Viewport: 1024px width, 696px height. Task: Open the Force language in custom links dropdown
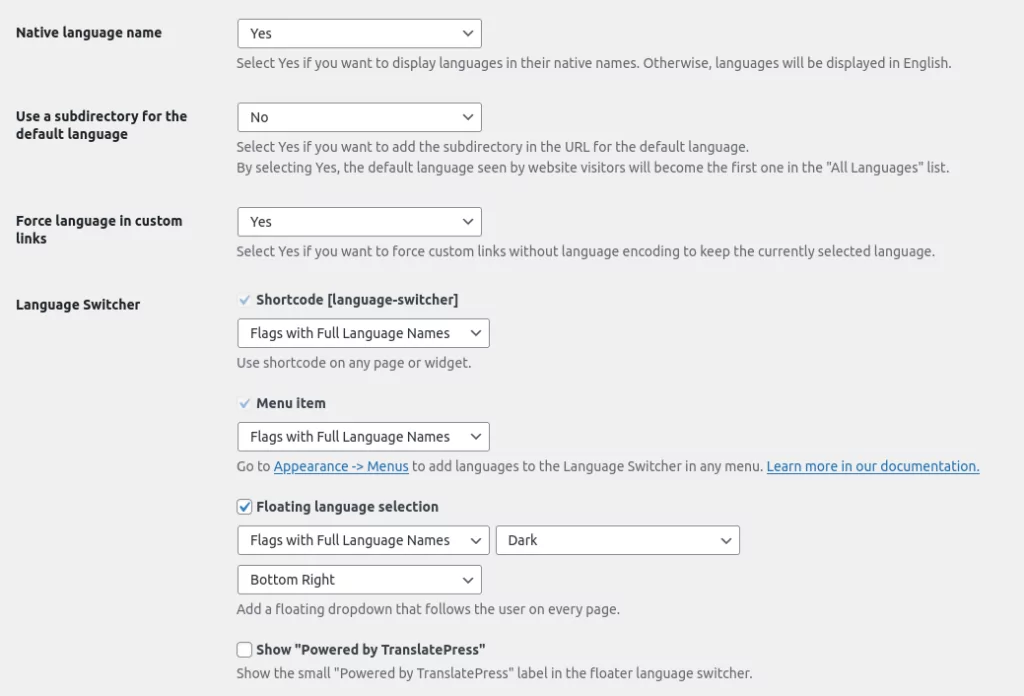[359, 221]
